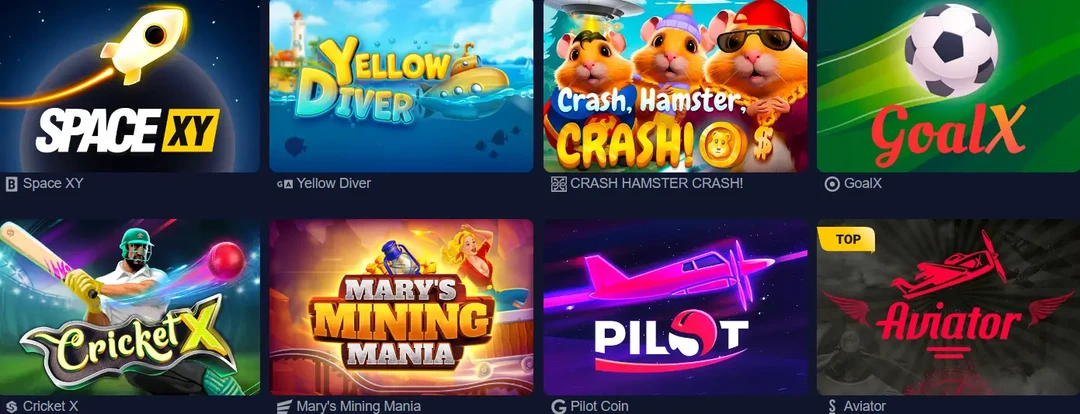1080x414 pixels.
Task: Click the TOP badge on Aviator
Action: (846, 240)
